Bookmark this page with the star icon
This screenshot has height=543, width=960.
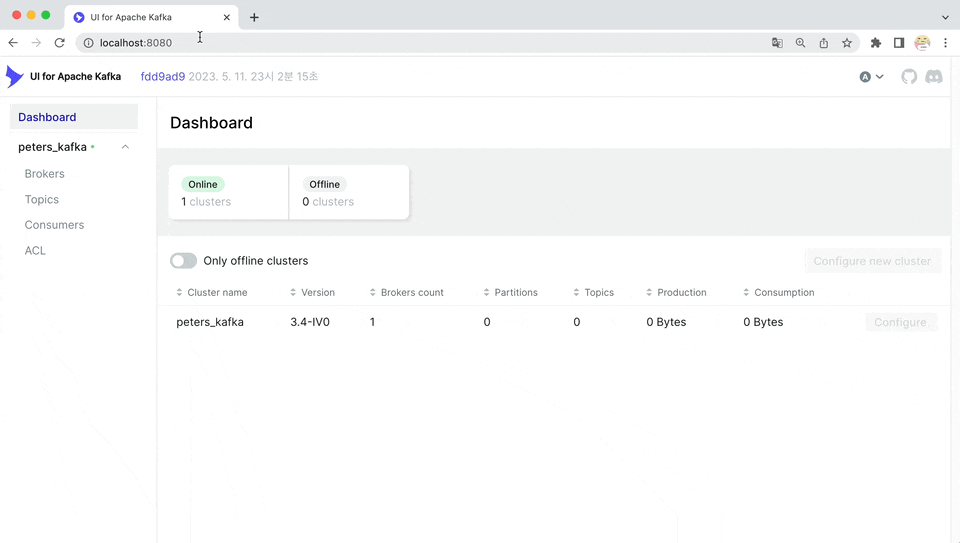tap(847, 43)
